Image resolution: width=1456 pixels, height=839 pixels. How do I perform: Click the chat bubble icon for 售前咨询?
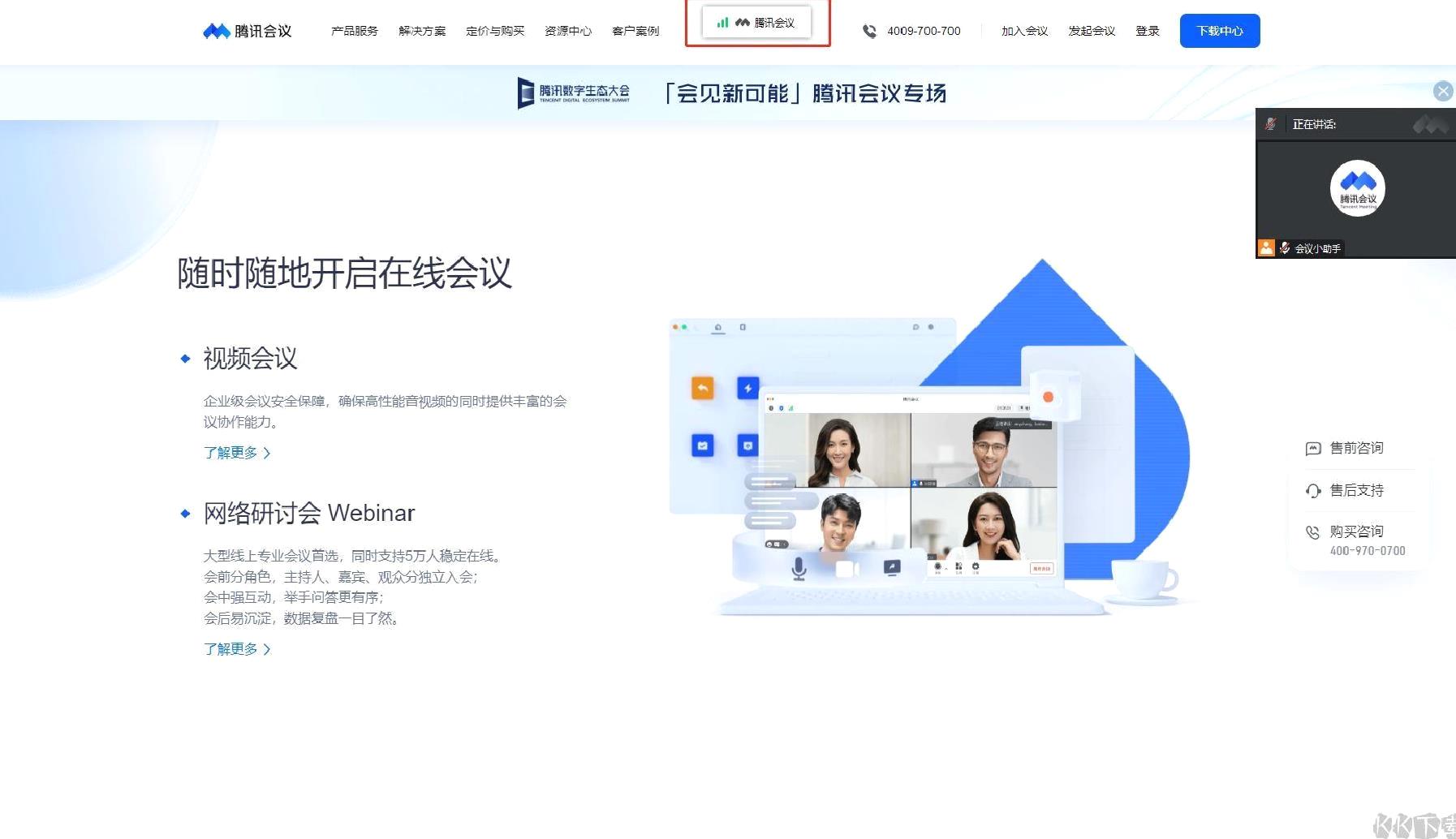tap(1313, 449)
